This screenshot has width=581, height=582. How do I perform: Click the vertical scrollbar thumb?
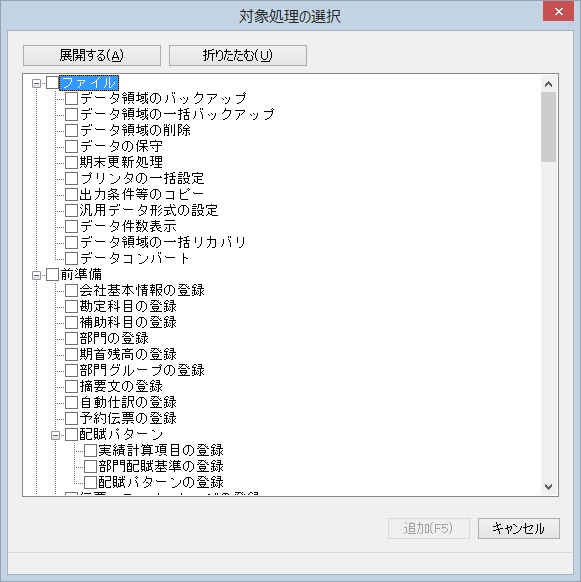548,127
